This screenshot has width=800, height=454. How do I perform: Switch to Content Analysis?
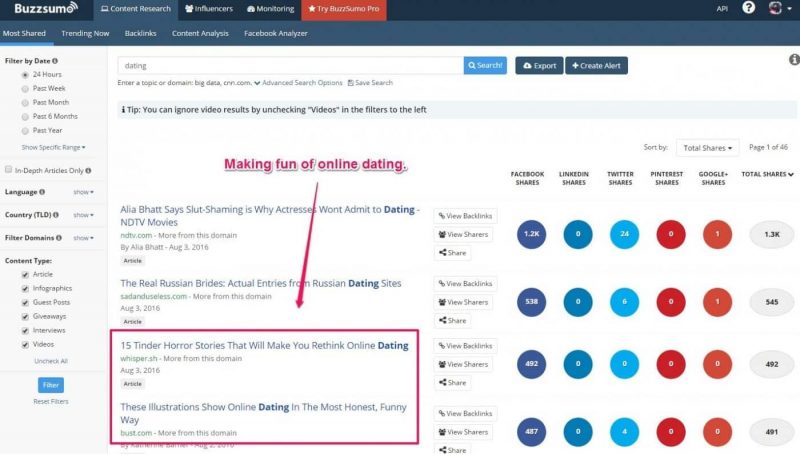200,33
